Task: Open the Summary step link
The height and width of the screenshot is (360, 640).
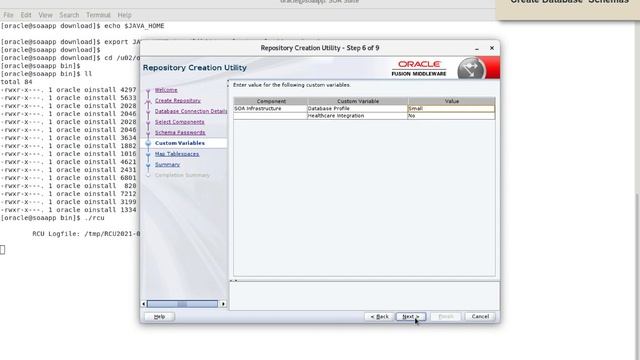Action: (x=167, y=164)
